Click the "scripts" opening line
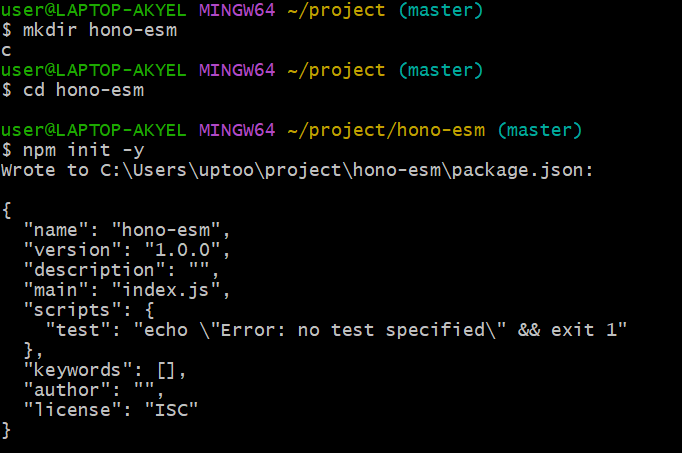 [89, 310]
